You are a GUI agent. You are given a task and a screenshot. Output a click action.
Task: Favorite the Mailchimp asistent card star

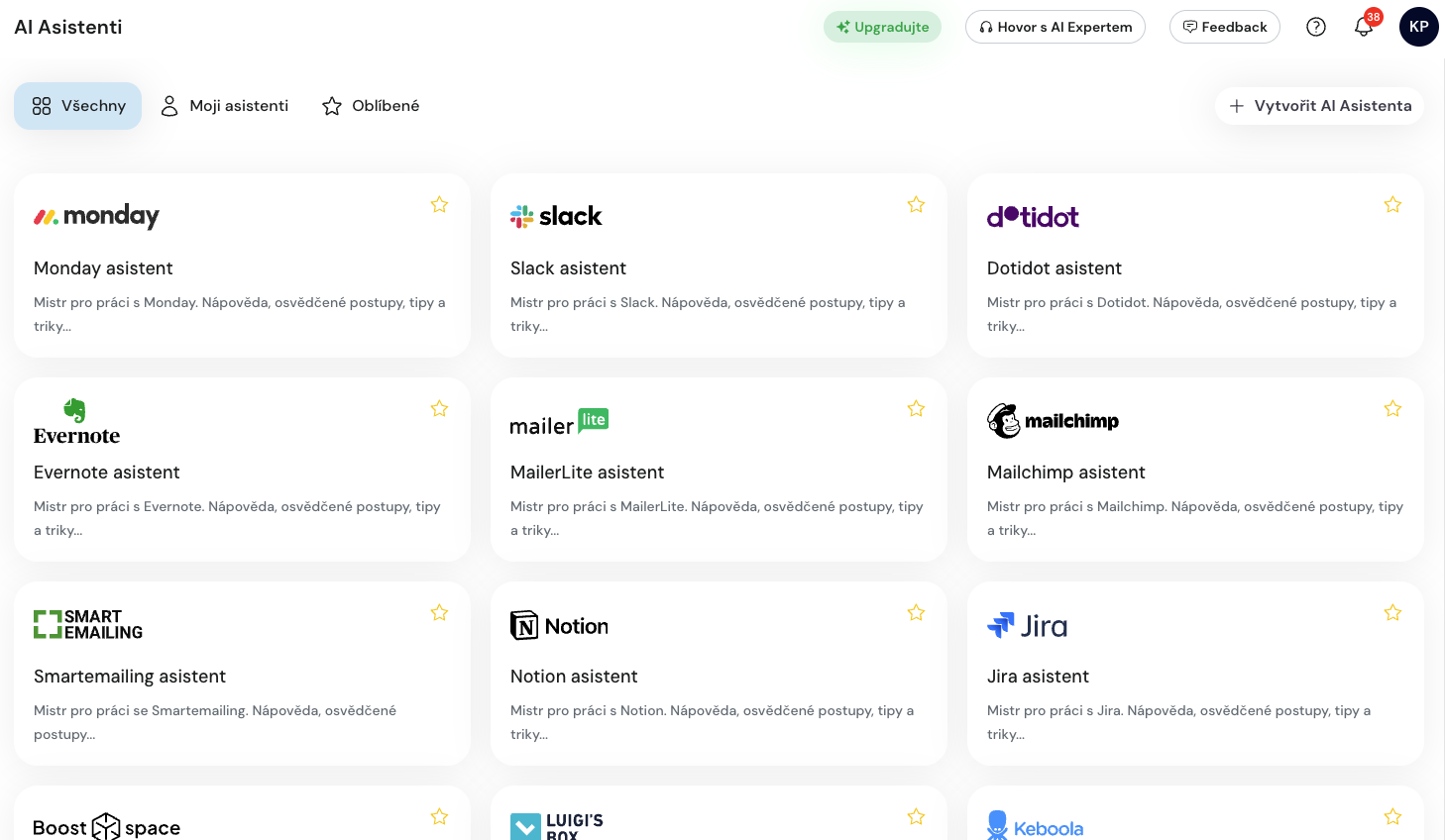(1392, 408)
